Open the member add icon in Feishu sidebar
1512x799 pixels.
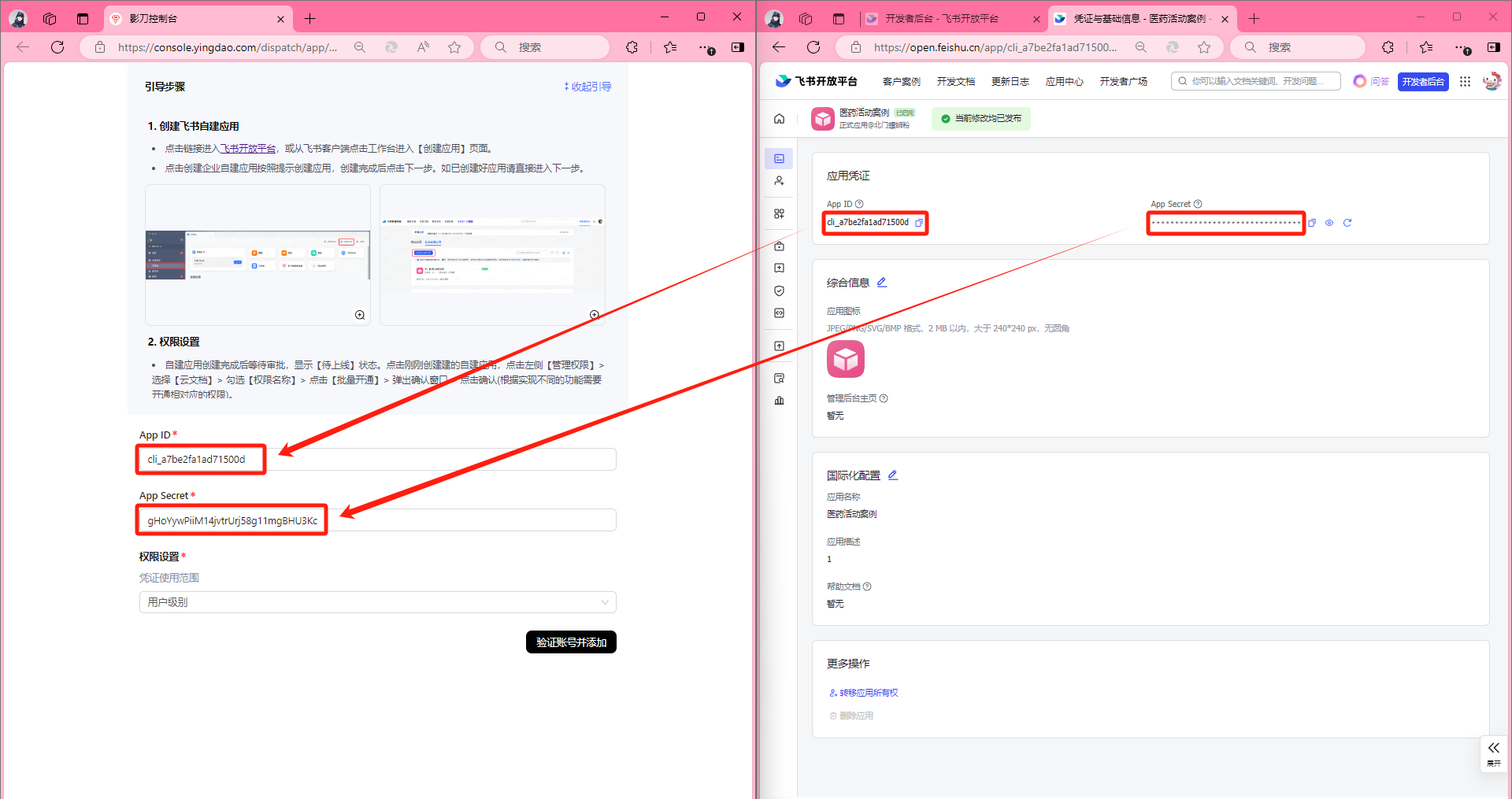pyautogui.click(x=779, y=181)
